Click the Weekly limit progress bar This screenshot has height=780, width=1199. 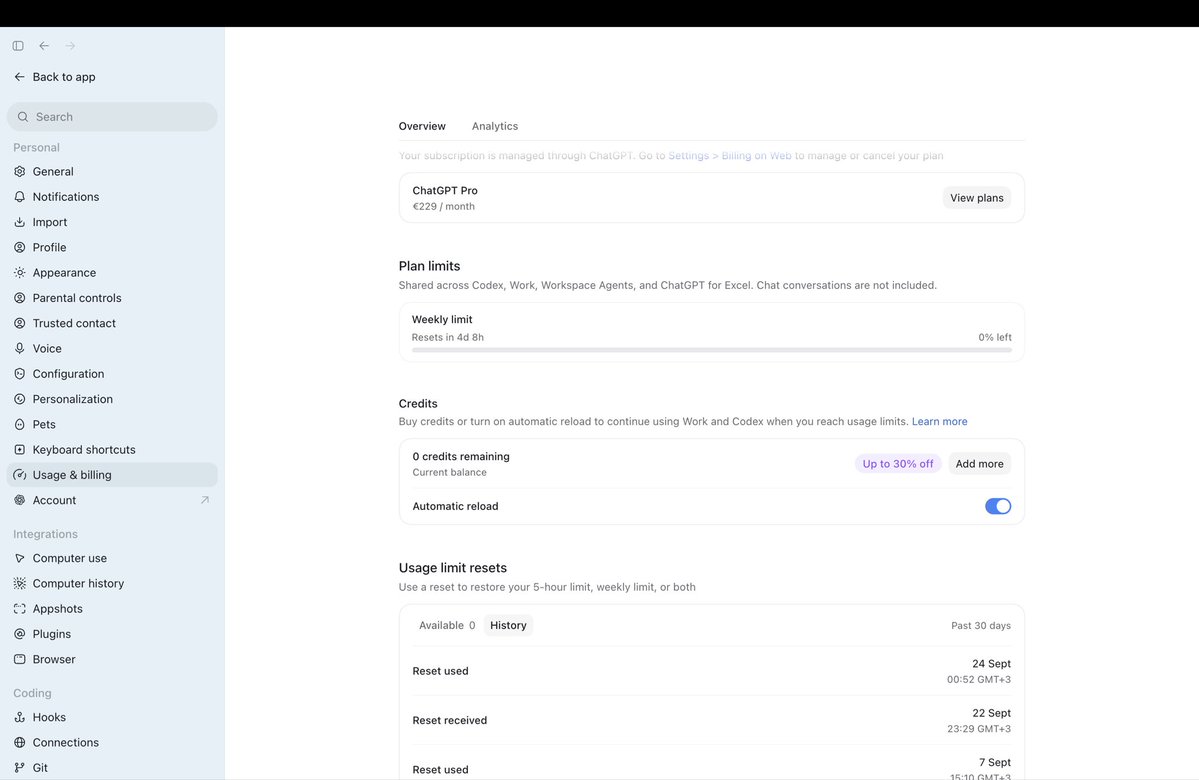tap(711, 350)
